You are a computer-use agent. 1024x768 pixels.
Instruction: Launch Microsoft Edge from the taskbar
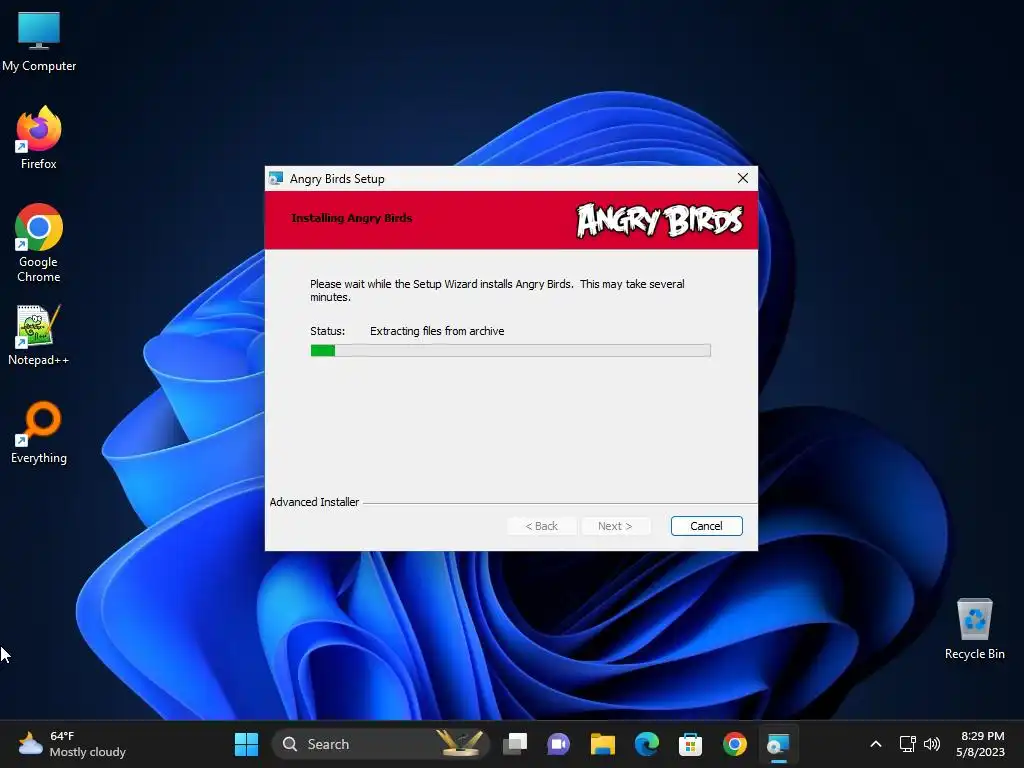click(647, 744)
